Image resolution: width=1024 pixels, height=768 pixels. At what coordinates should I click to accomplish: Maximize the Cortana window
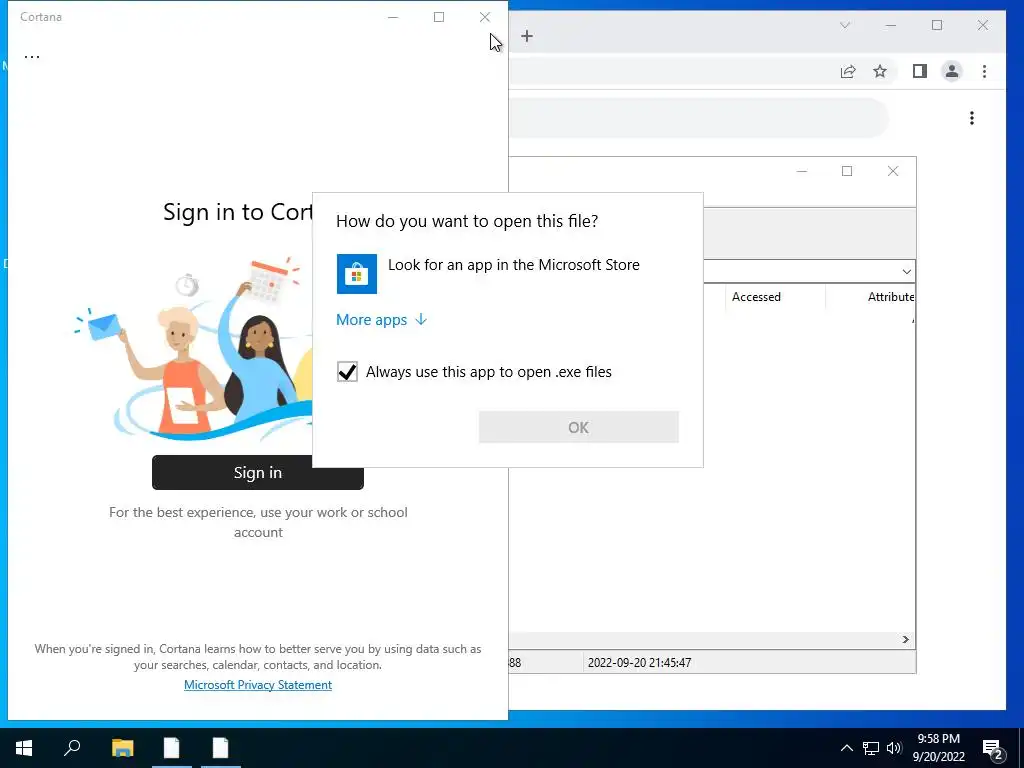pos(439,17)
